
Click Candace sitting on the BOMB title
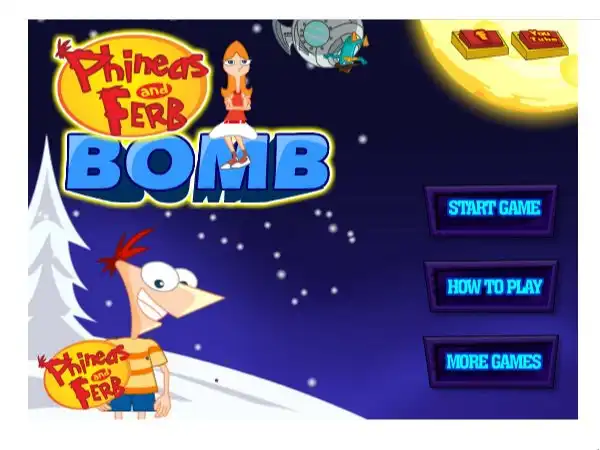236,103
